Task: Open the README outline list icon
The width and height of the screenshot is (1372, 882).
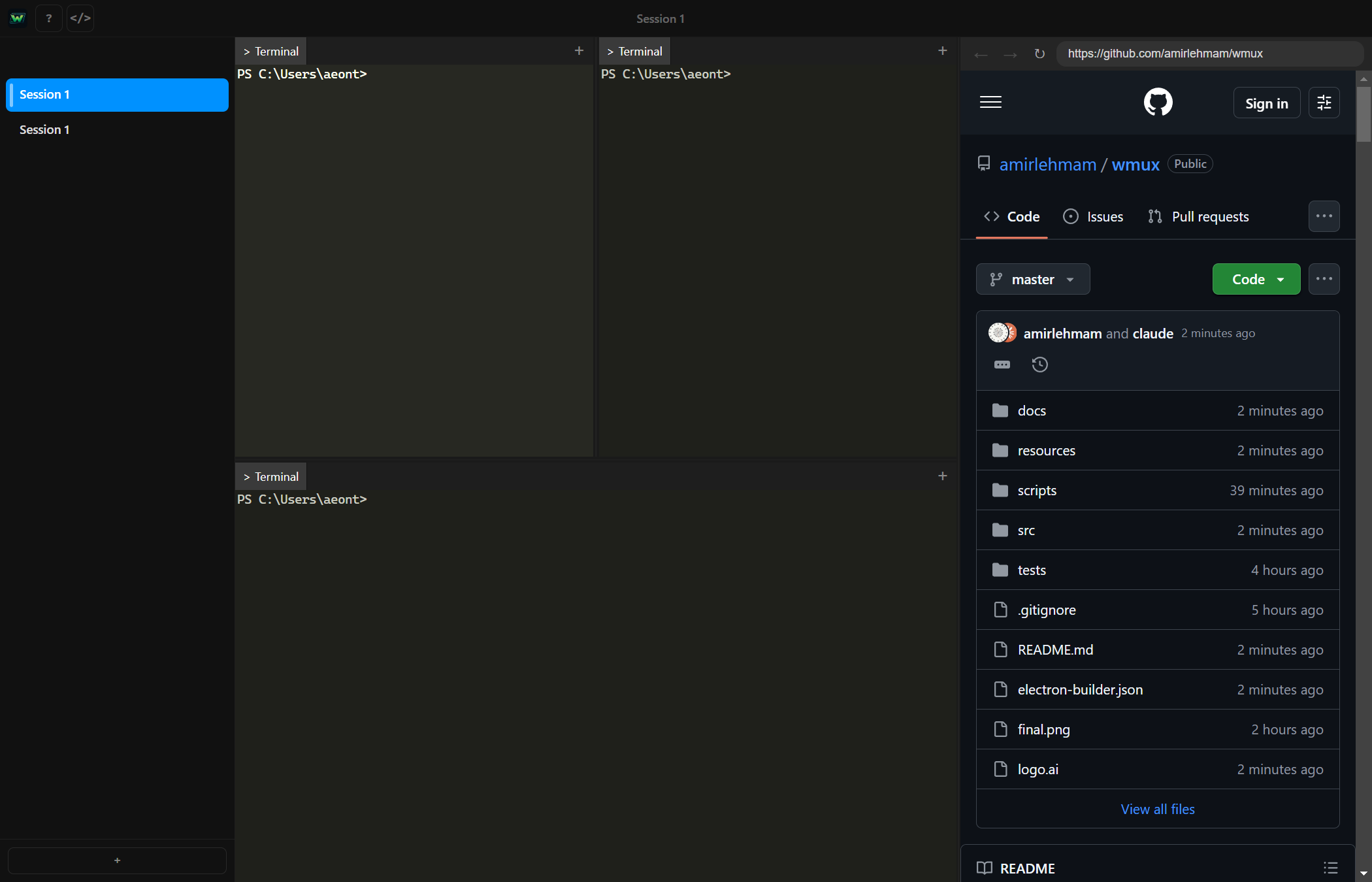Action: pos(1330,868)
